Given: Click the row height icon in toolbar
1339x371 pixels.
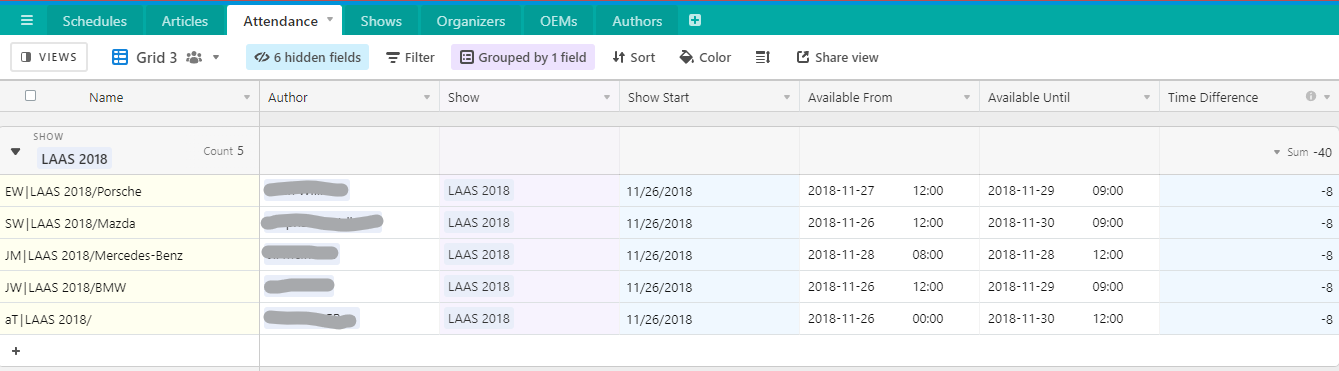Looking at the screenshot, I should (x=763, y=57).
